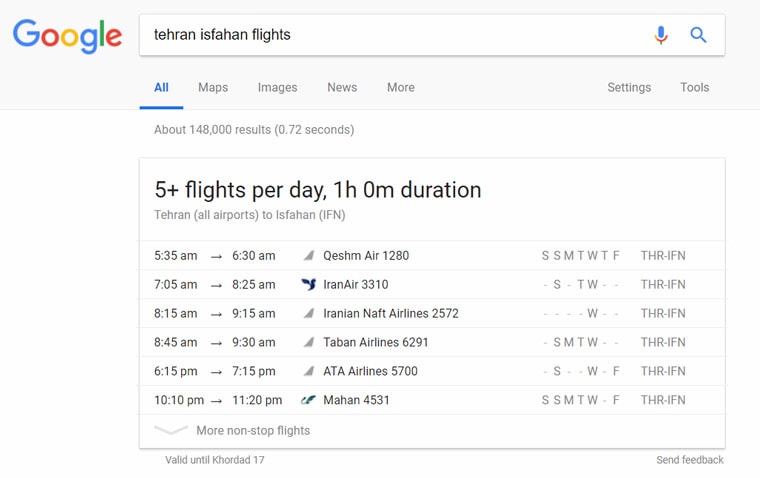Open the More search categories dropdown

(x=400, y=87)
